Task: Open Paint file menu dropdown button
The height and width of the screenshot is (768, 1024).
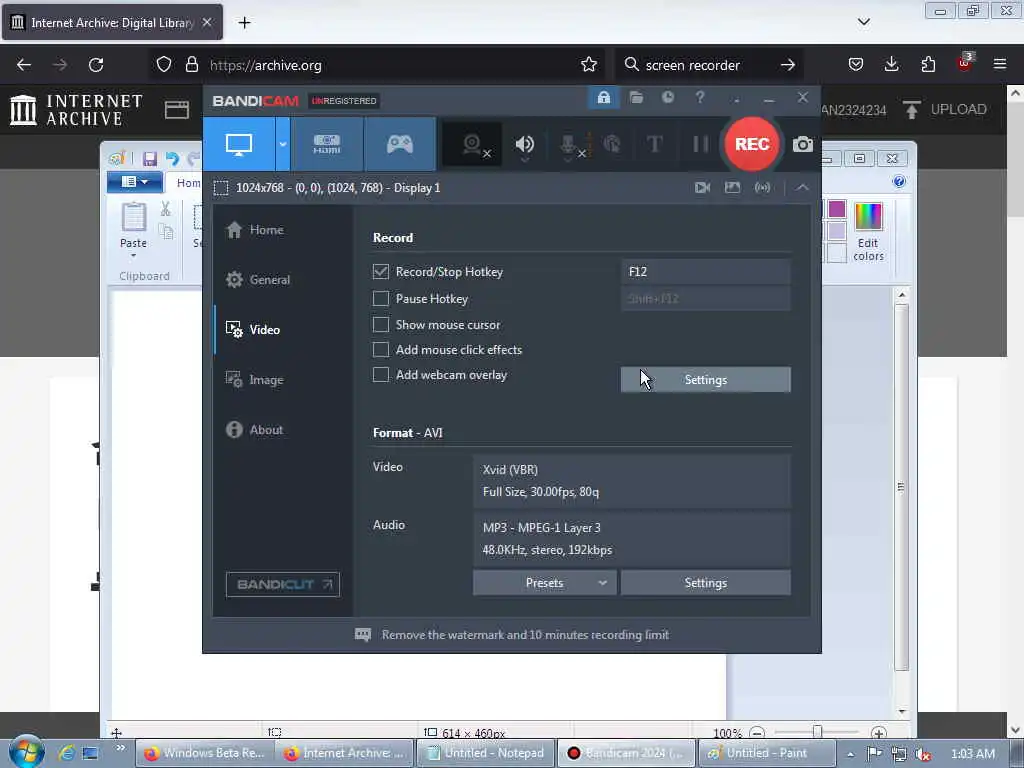Action: [135, 182]
